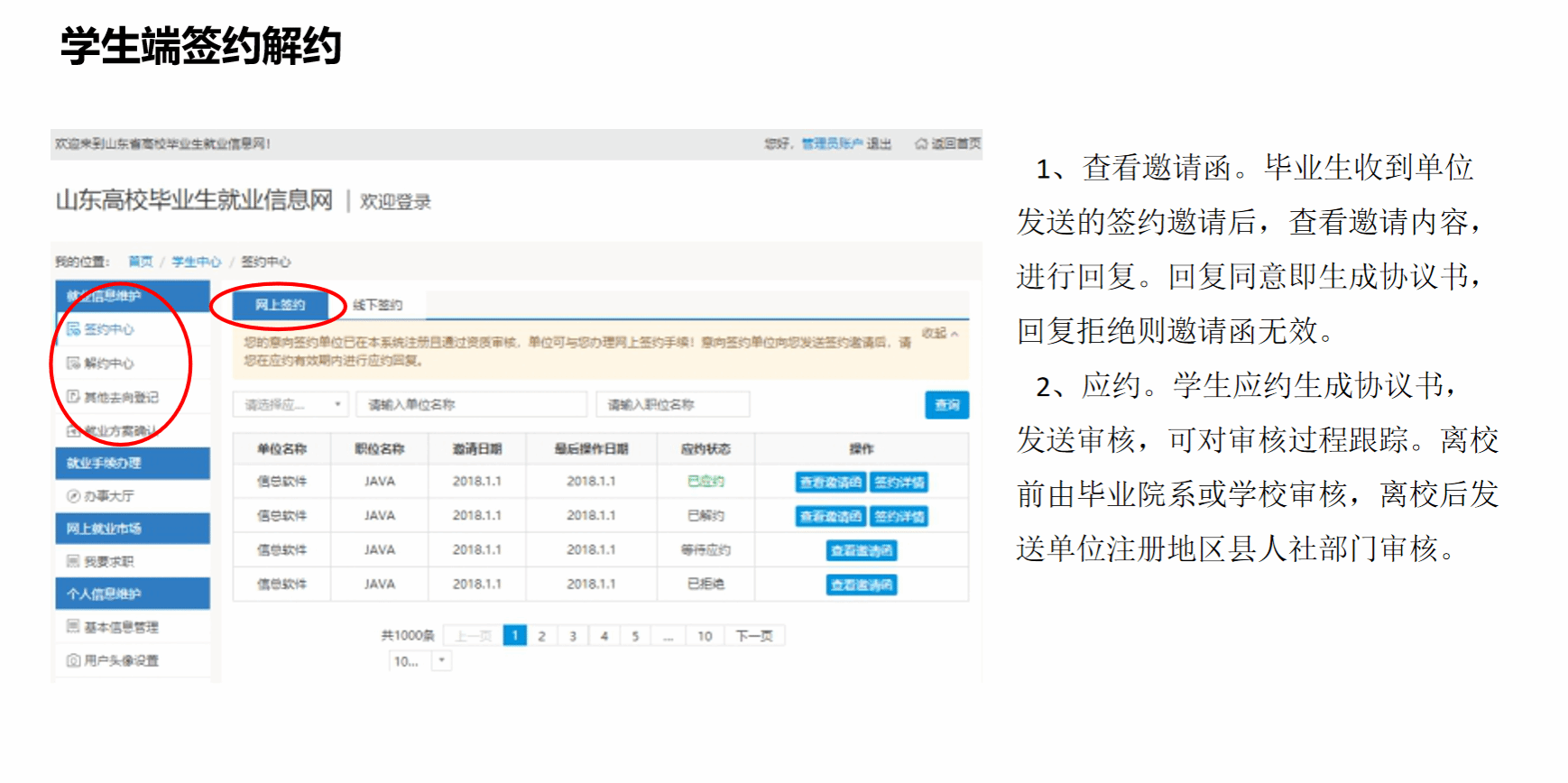Open 签约详情 for the 已应约 row
Screen dimensions: 1568x783
tap(899, 483)
